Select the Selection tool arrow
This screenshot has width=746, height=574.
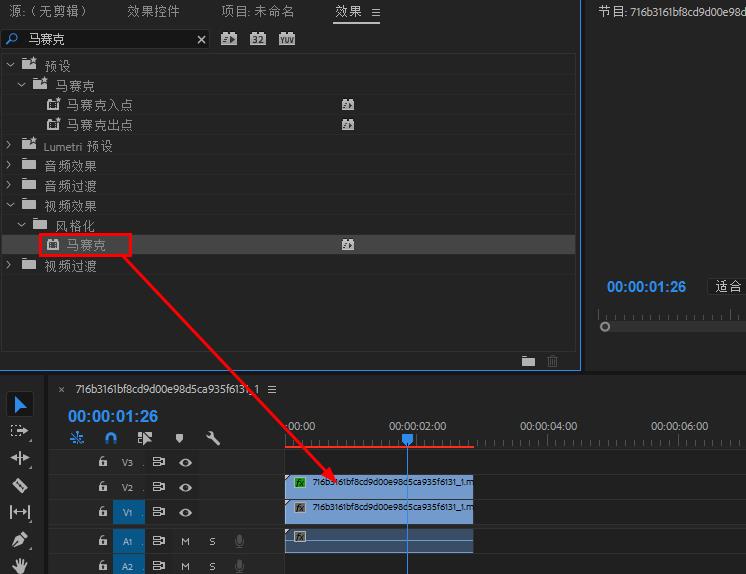21,404
